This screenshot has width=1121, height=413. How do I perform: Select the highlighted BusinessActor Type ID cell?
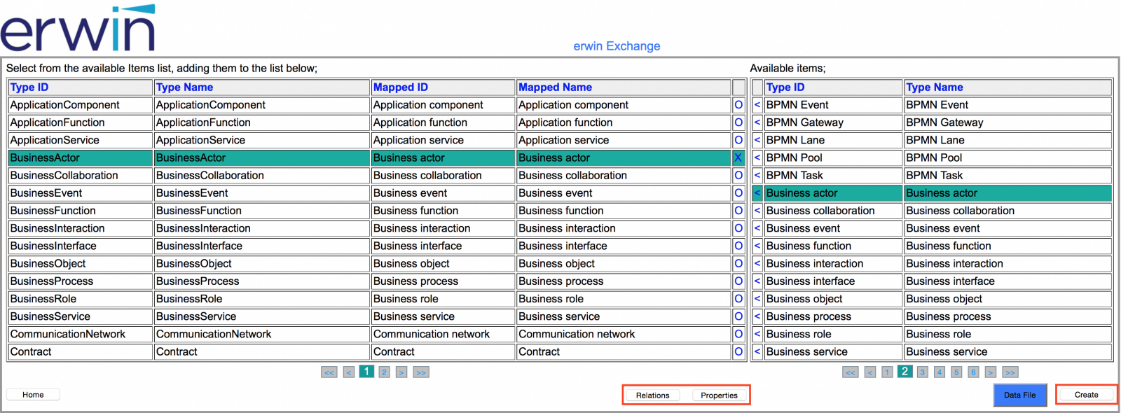(80, 158)
